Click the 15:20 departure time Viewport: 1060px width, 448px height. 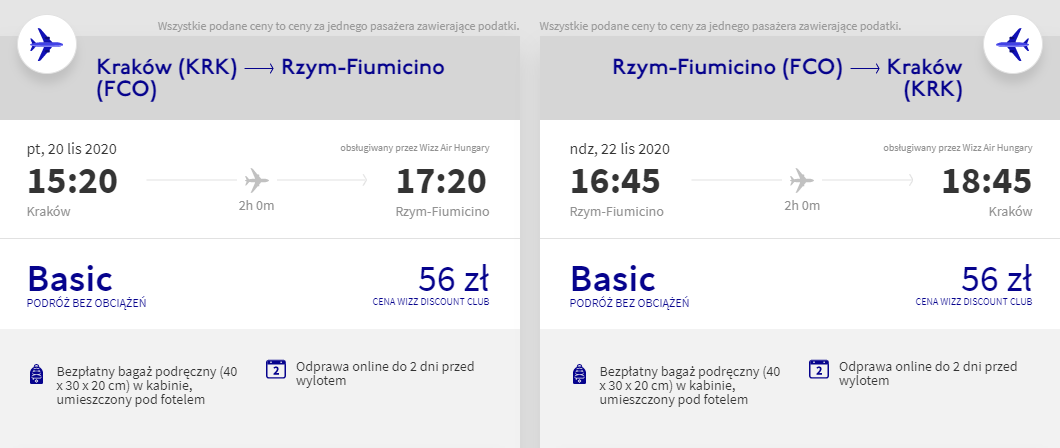pyautogui.click(x=72, y=181)
